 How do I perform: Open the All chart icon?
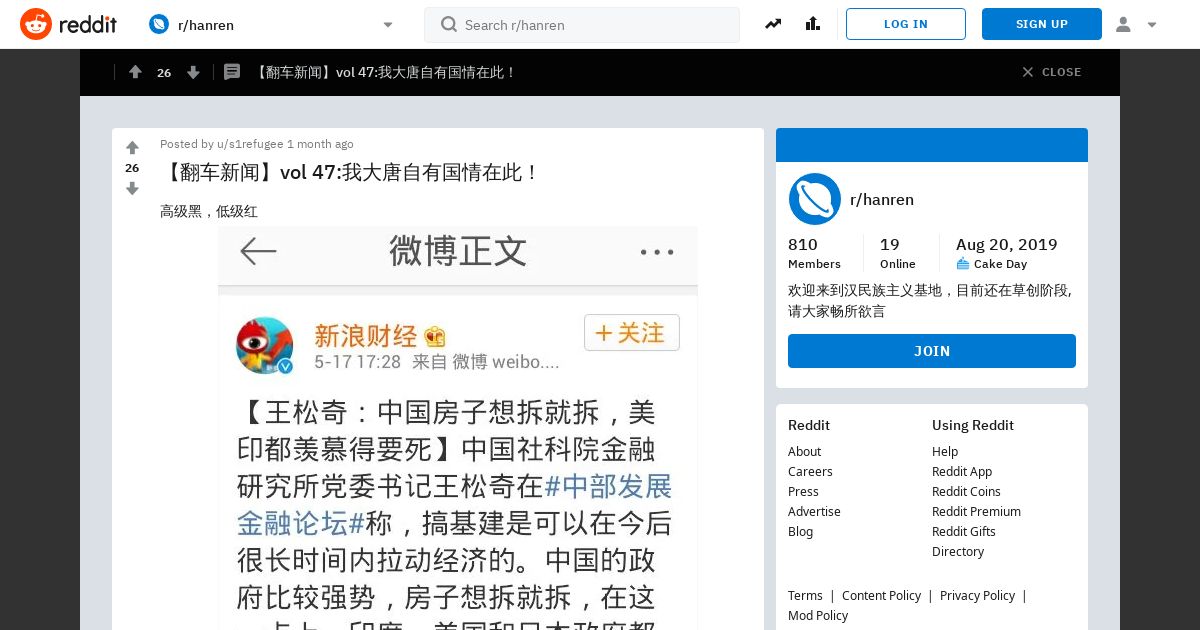pos(812,24)
